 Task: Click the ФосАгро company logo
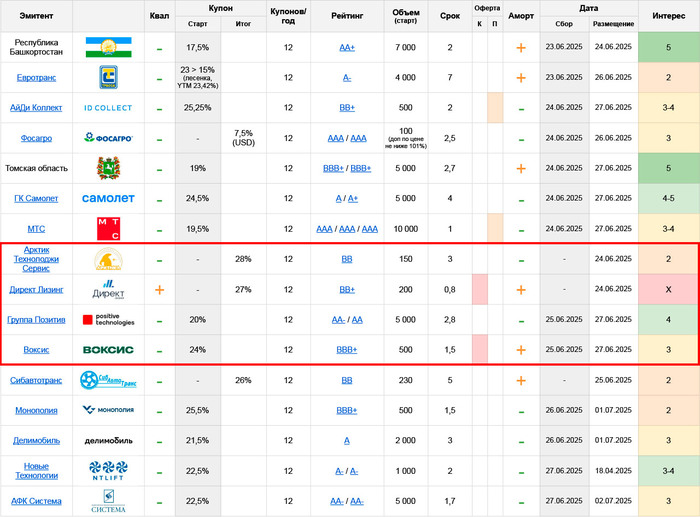tap(108, 138)
